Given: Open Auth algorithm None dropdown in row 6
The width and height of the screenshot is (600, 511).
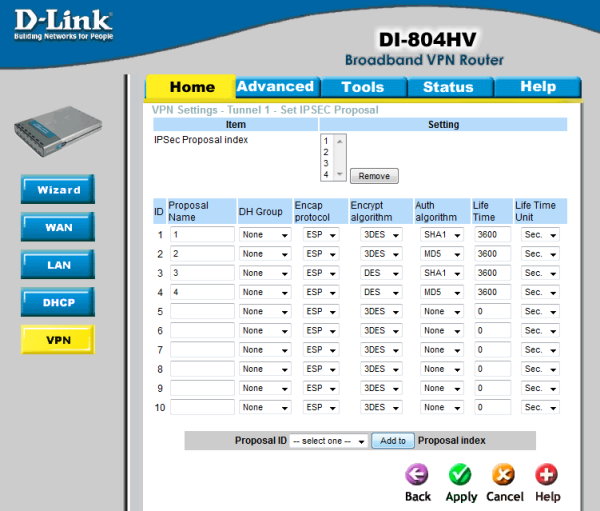Looking at the screenshot, I should point(442,330).
